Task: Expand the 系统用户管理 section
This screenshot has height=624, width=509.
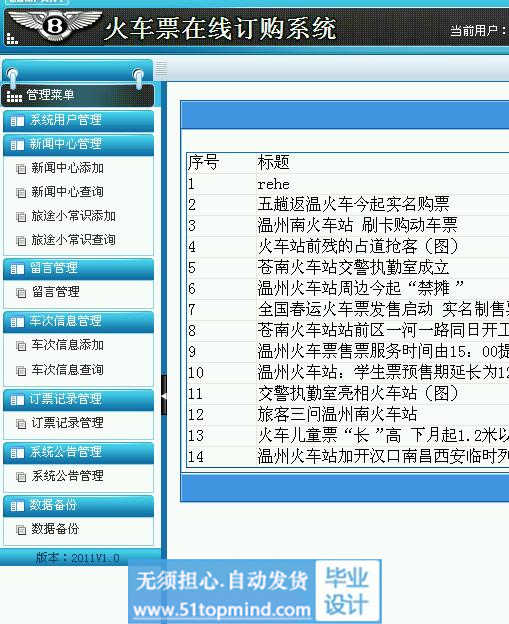Action: [x=78, y=121]
